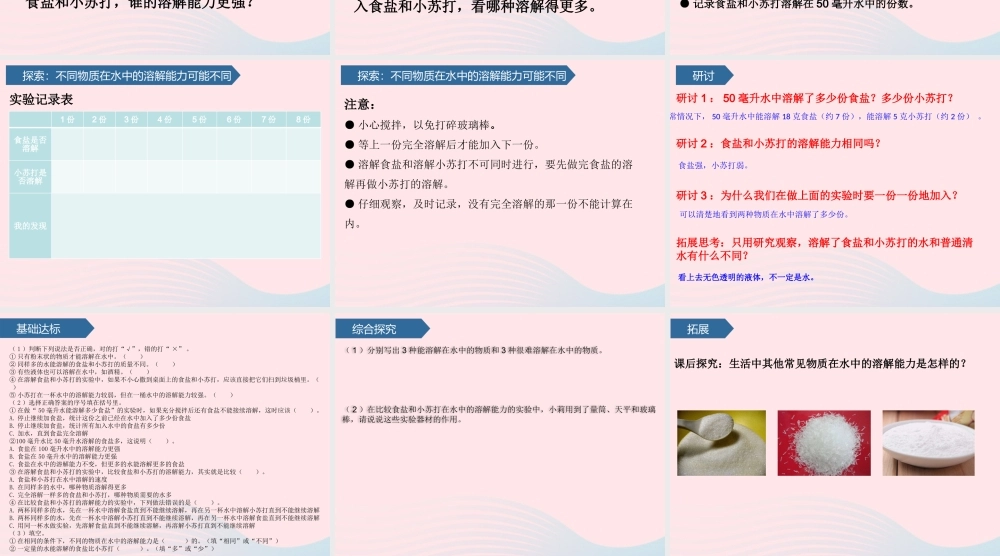Click the bullet 小心搅拌，以免打碎玻璃棒
This screenshot has width=1000, height=556.
point(421,125)
